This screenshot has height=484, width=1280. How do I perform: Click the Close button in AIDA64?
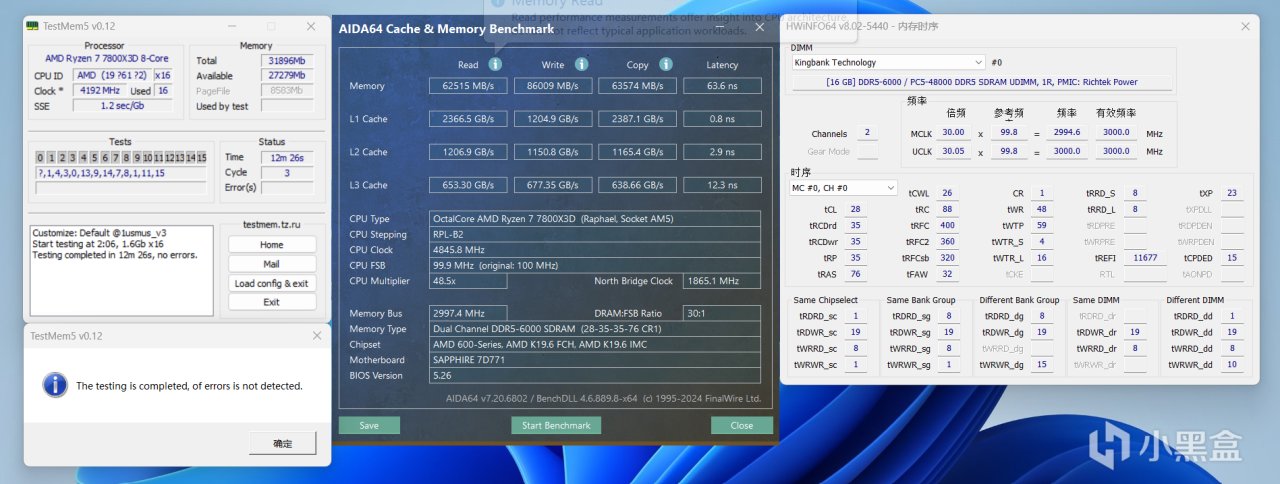tap(742, 425)
